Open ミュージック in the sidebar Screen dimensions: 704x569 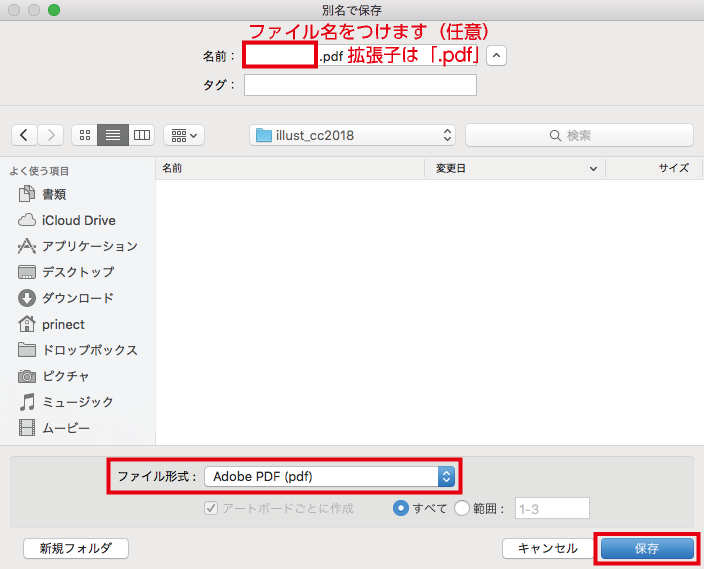tap(66, 402)
